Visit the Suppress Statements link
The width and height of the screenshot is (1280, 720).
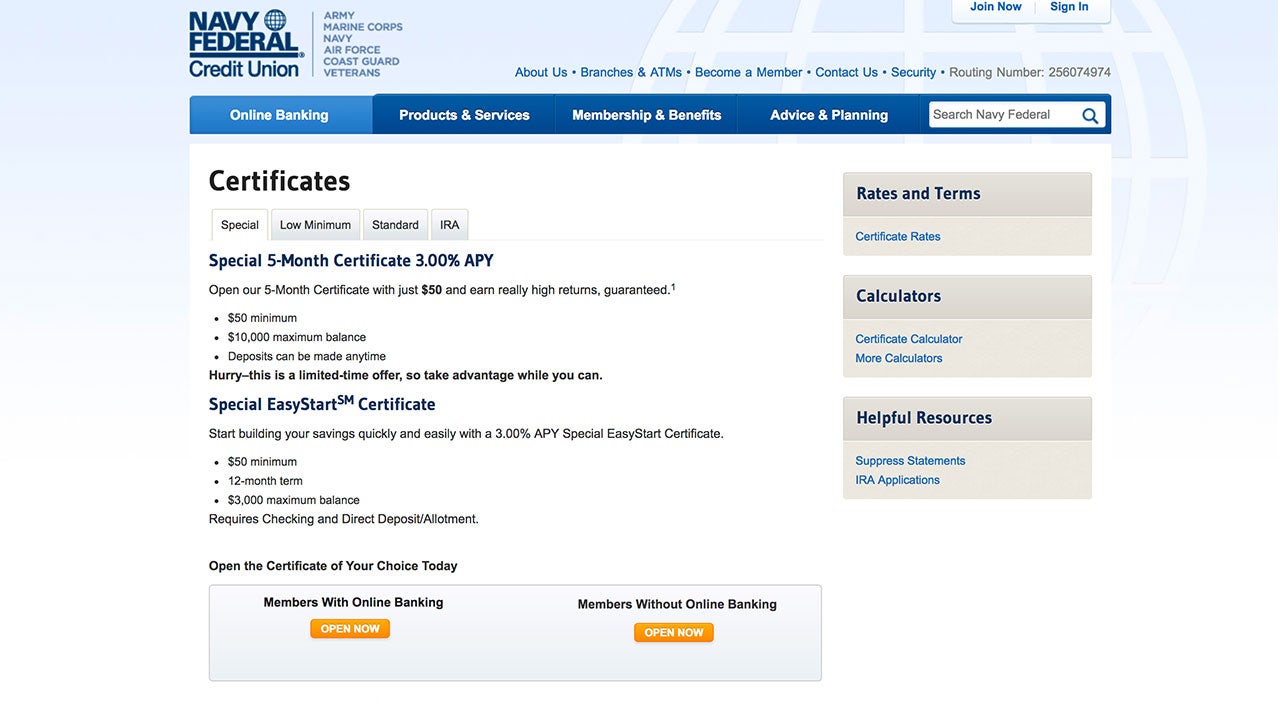[x=910, y=461]
